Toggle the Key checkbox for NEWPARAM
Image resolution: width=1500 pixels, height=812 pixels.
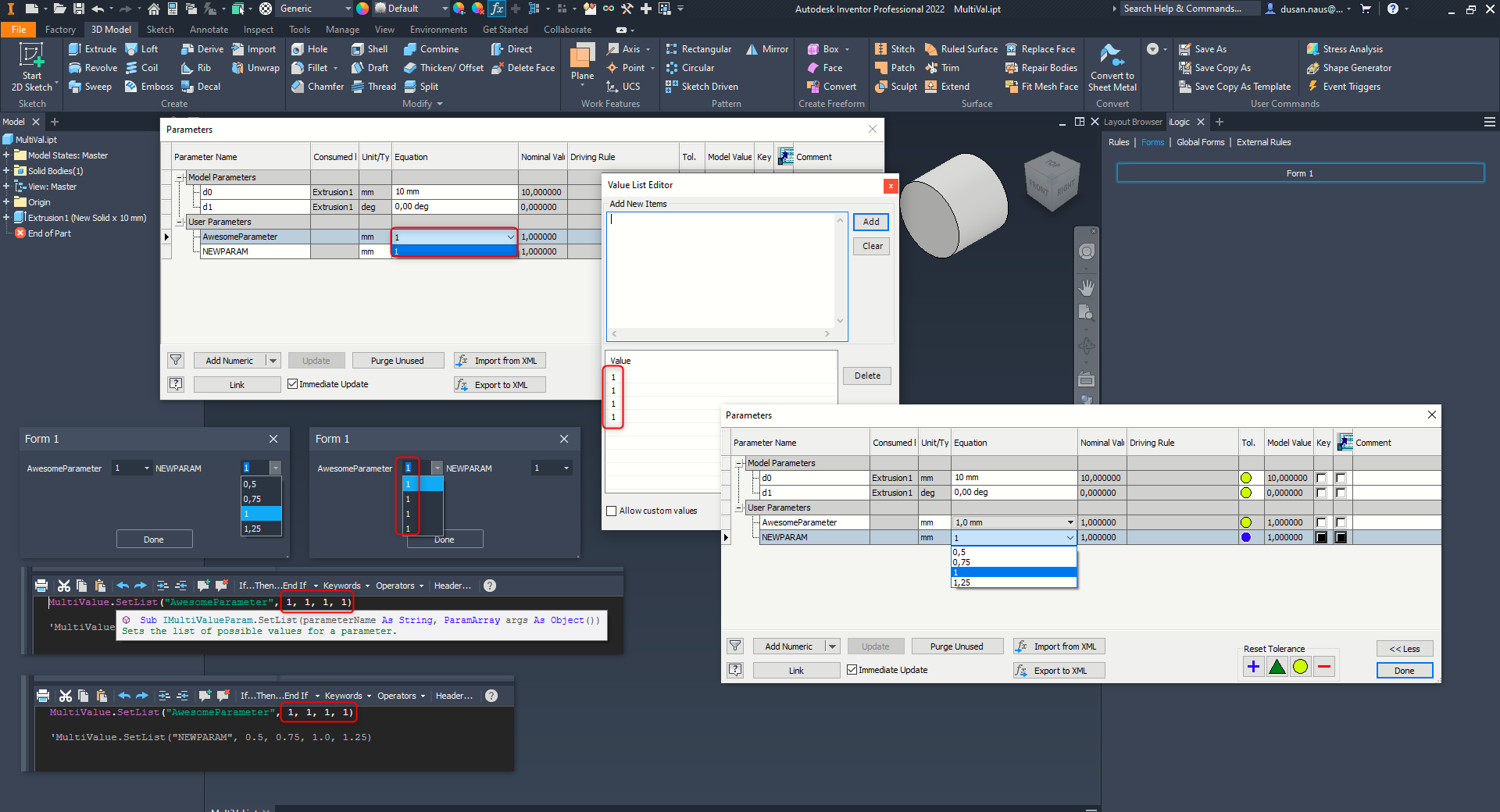click(1321, 537)
